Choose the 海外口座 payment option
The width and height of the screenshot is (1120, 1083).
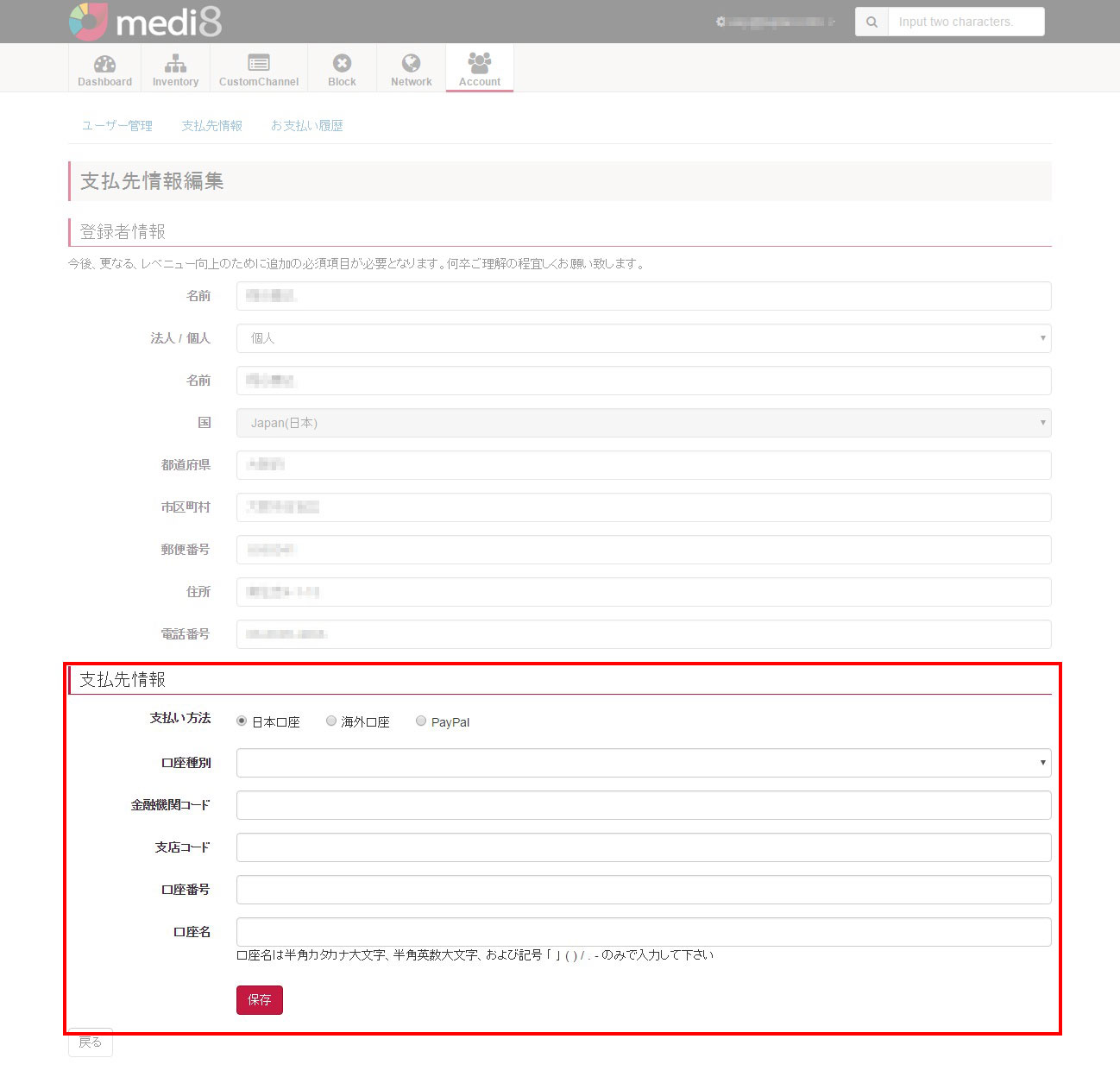click(331, 721)
